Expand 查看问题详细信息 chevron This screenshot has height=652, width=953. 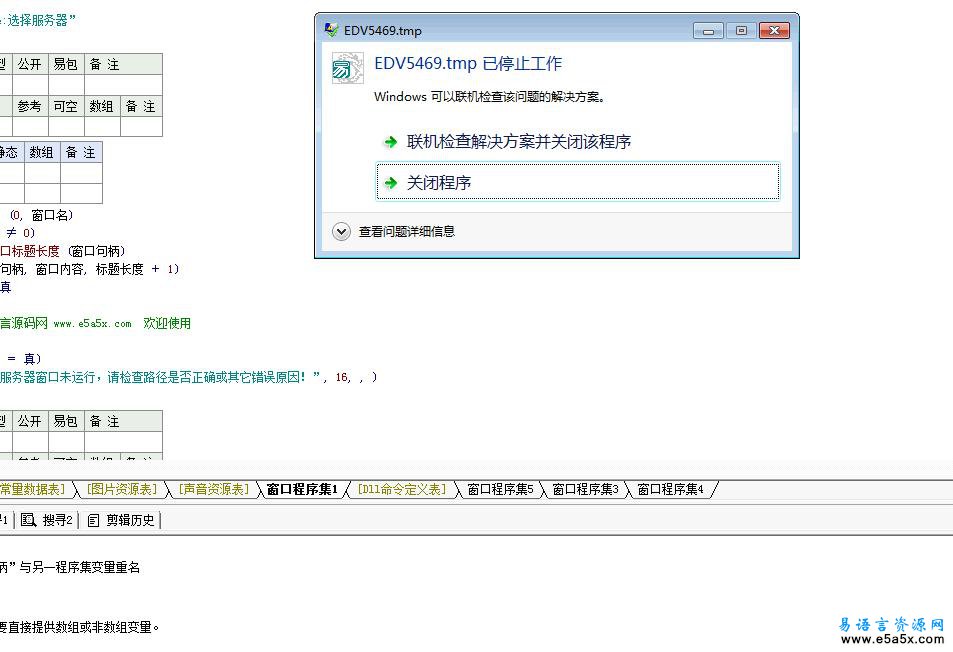pyautogui.click(x=341, y=232)
